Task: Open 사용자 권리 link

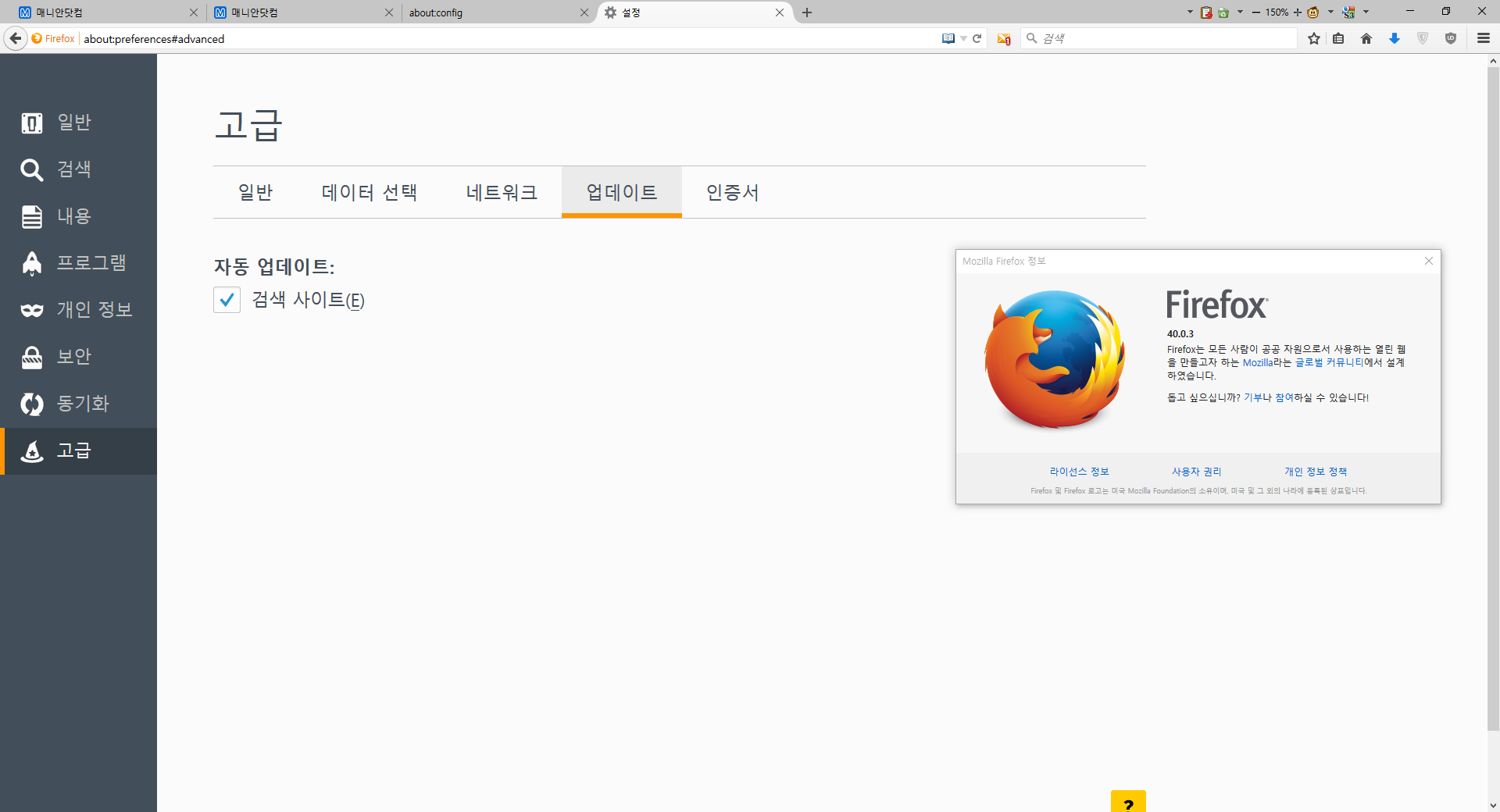Action: (x=1197, y=472)
